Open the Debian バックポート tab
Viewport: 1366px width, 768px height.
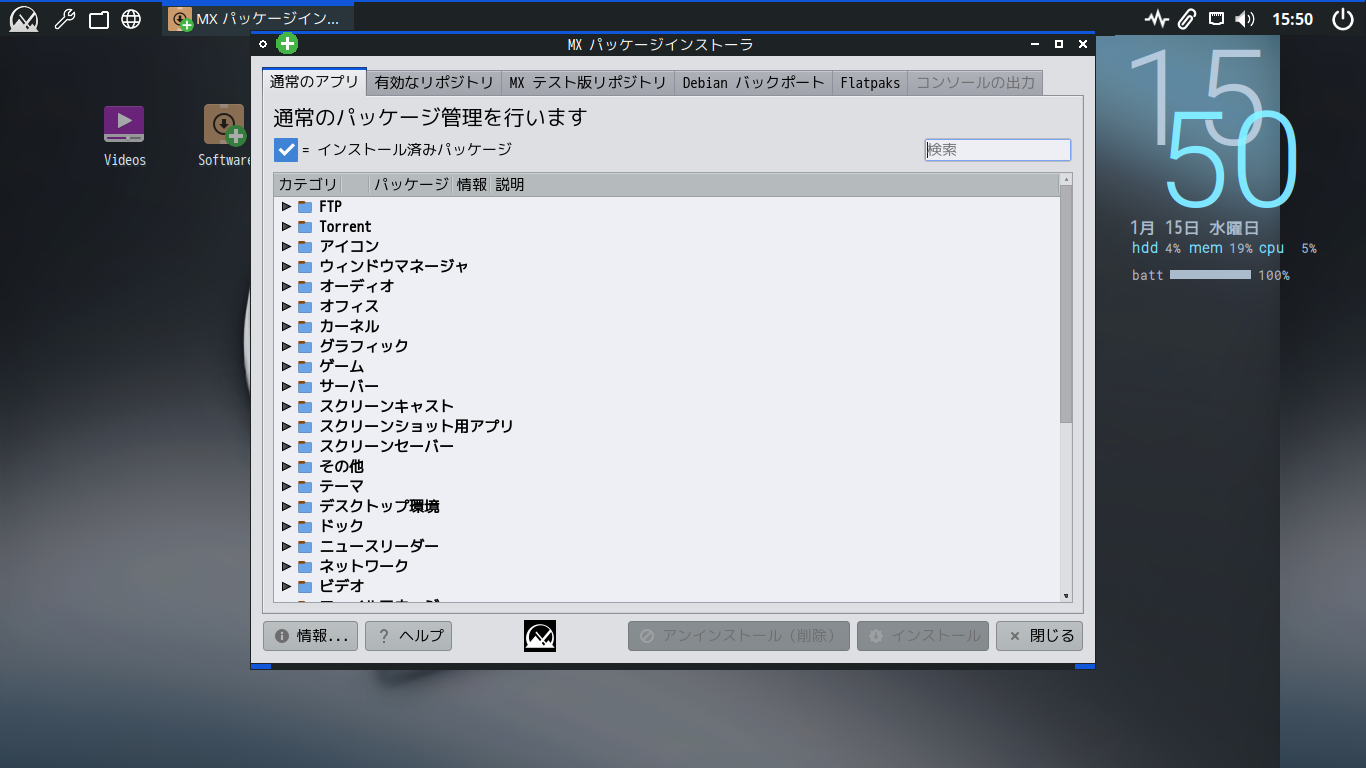pos(754,83)
